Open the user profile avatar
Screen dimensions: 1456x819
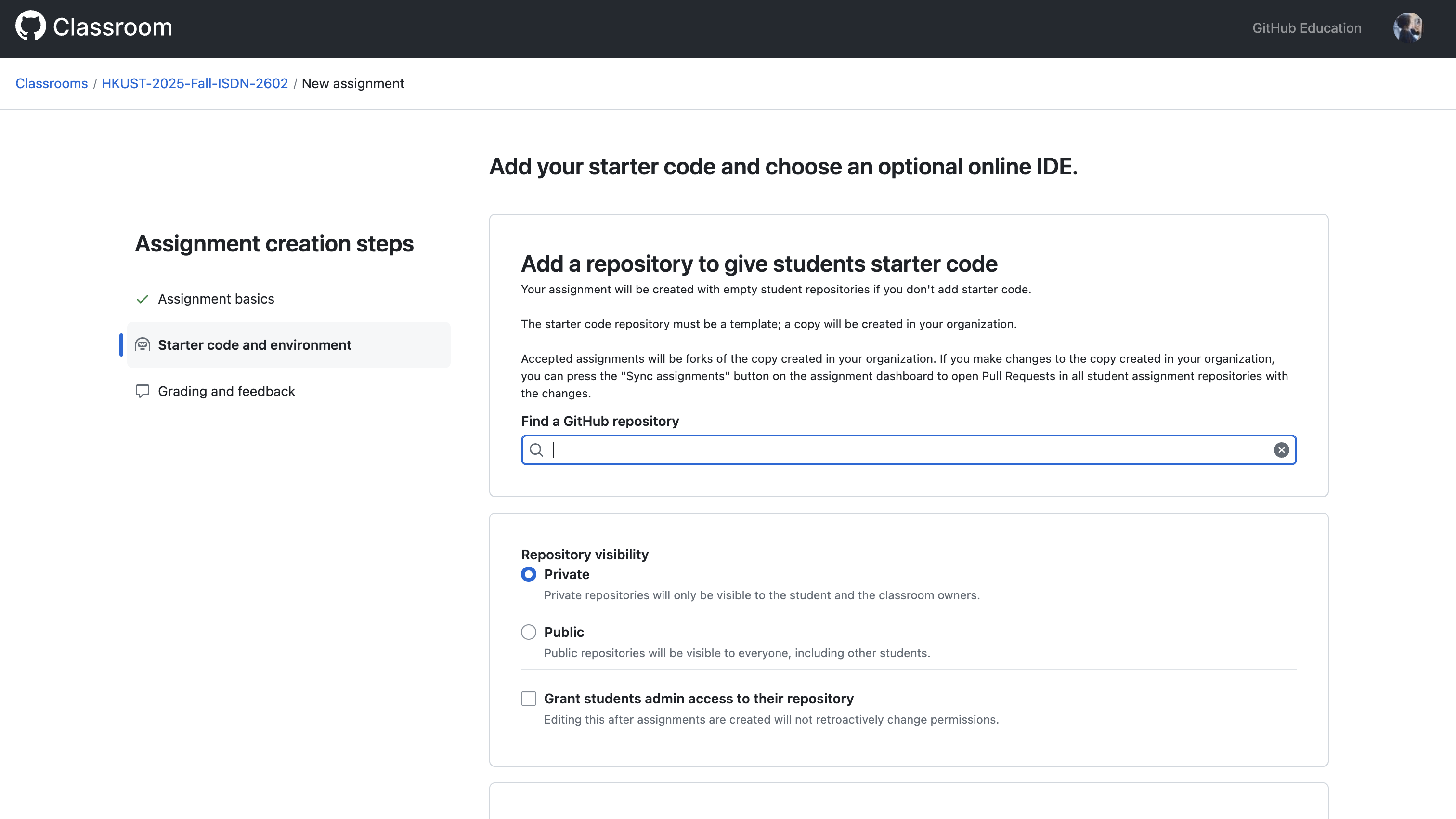point(1407,28)
